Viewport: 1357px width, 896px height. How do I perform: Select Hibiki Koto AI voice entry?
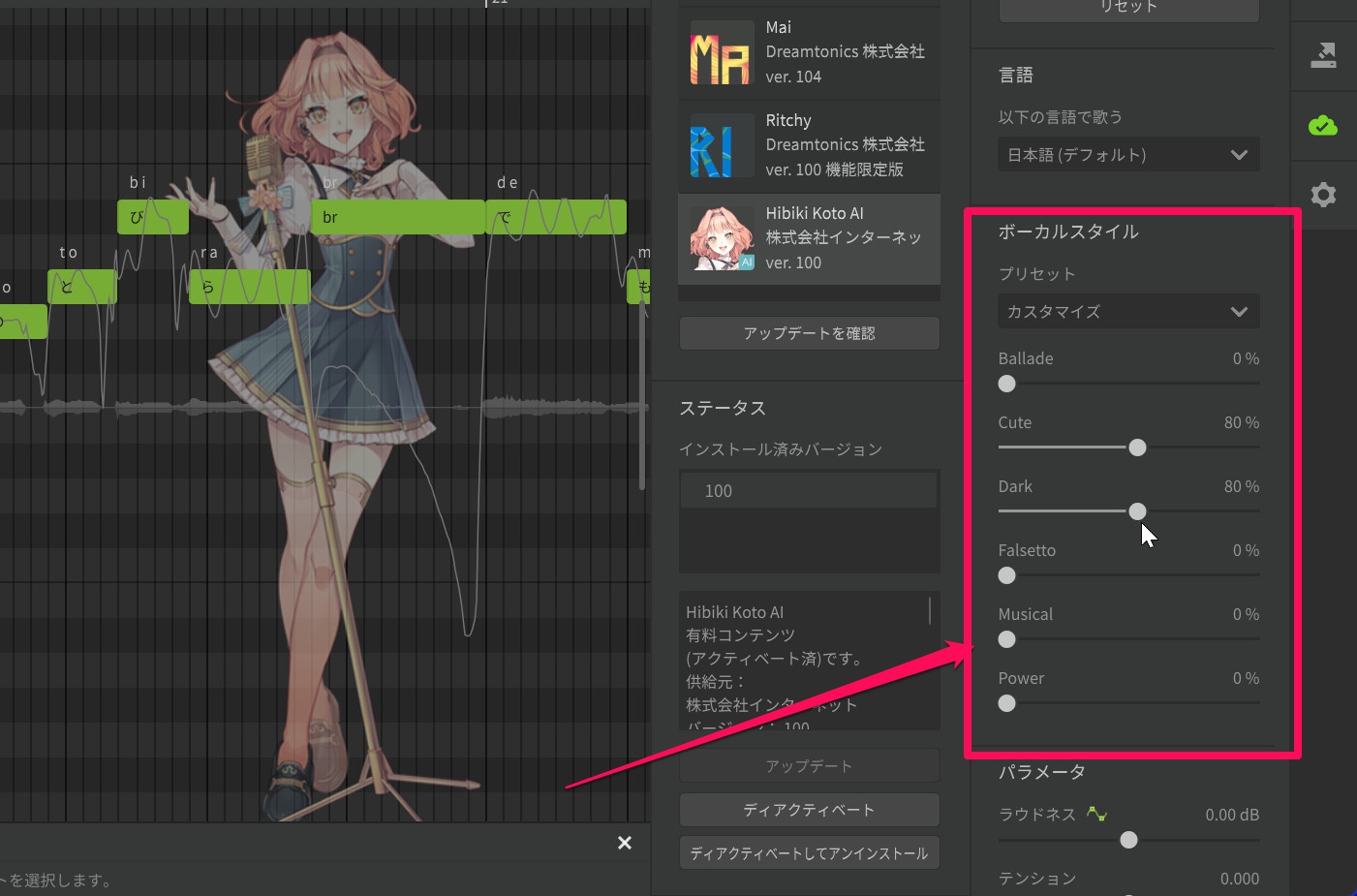coord(809,238)
